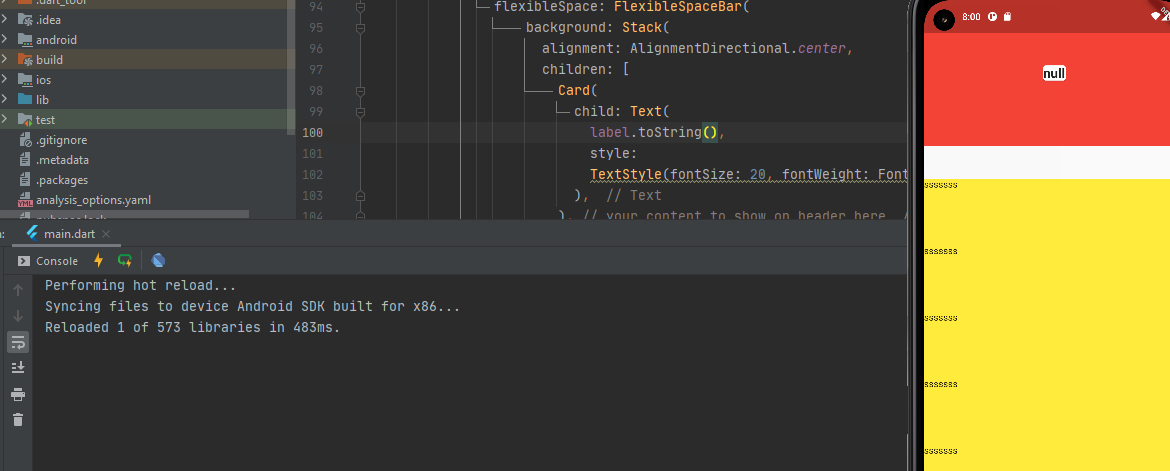Image resolution: width=1170 pixels, height=471 pixels.
Task: Expand the test folder
Action: (x=5, y=119)
